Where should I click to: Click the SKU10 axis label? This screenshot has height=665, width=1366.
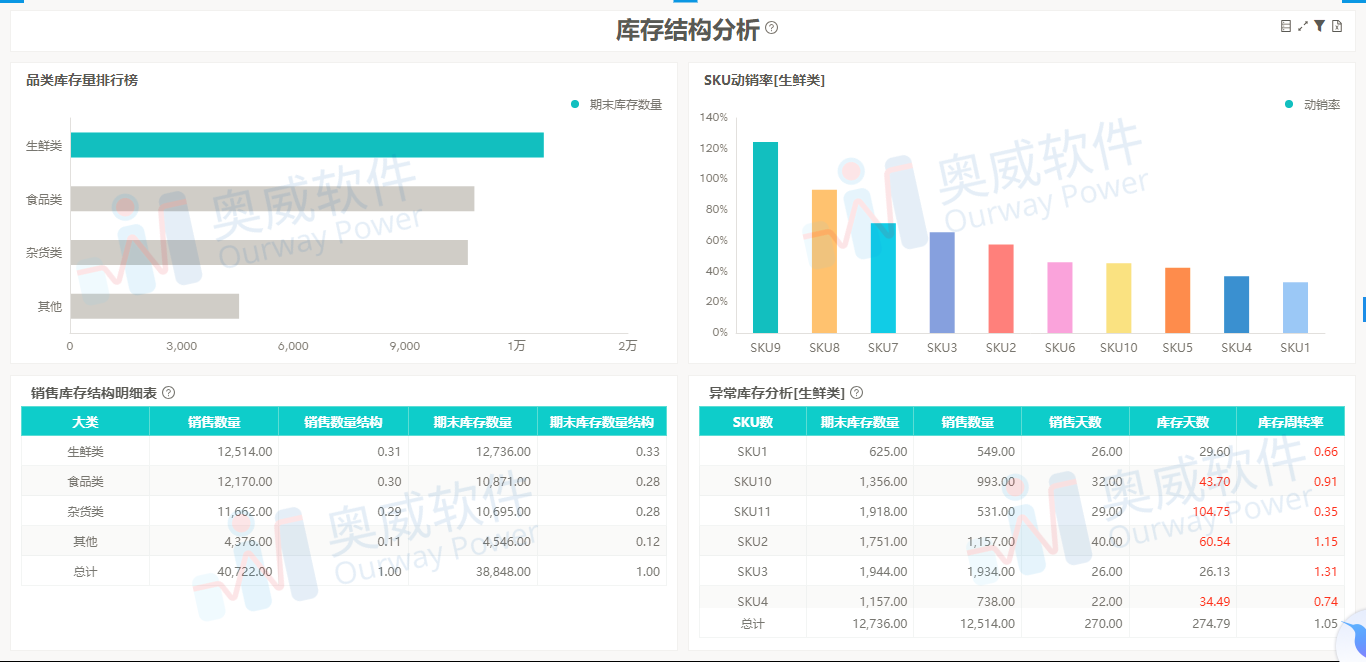(x=1117, y=347)
